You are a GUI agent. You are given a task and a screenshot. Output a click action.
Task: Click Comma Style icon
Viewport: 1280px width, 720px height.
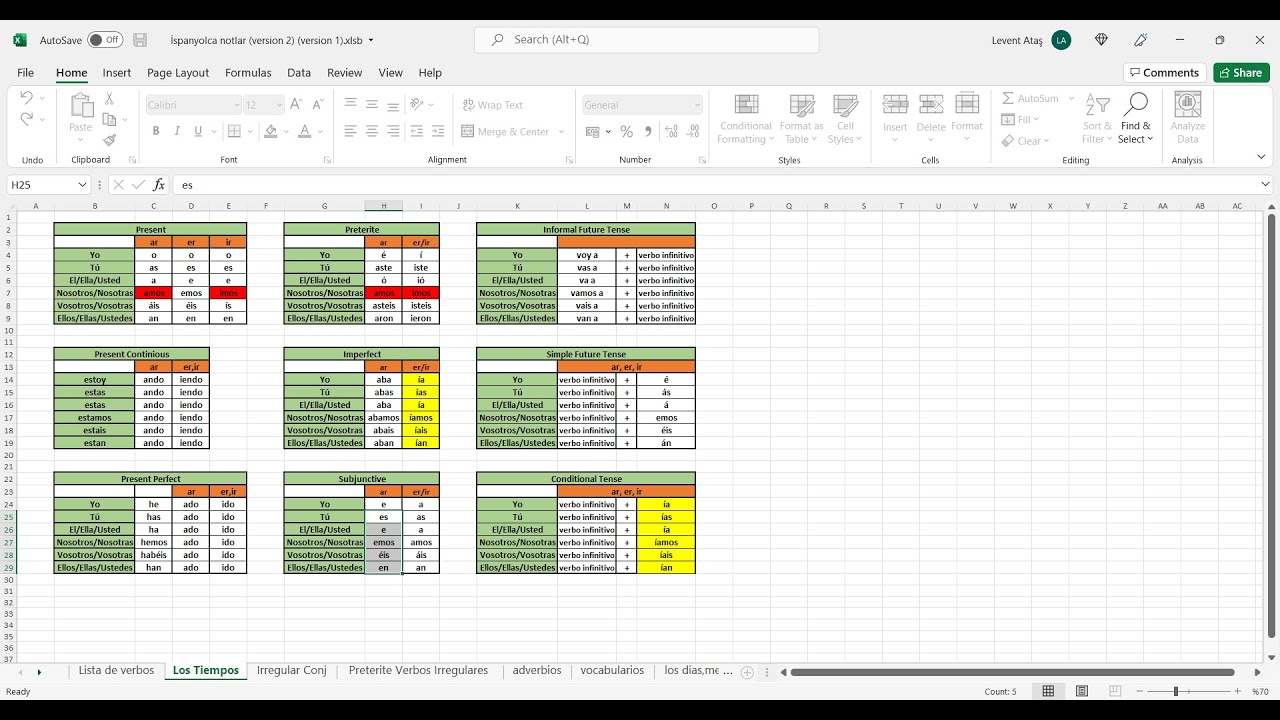tap(647, 132)
